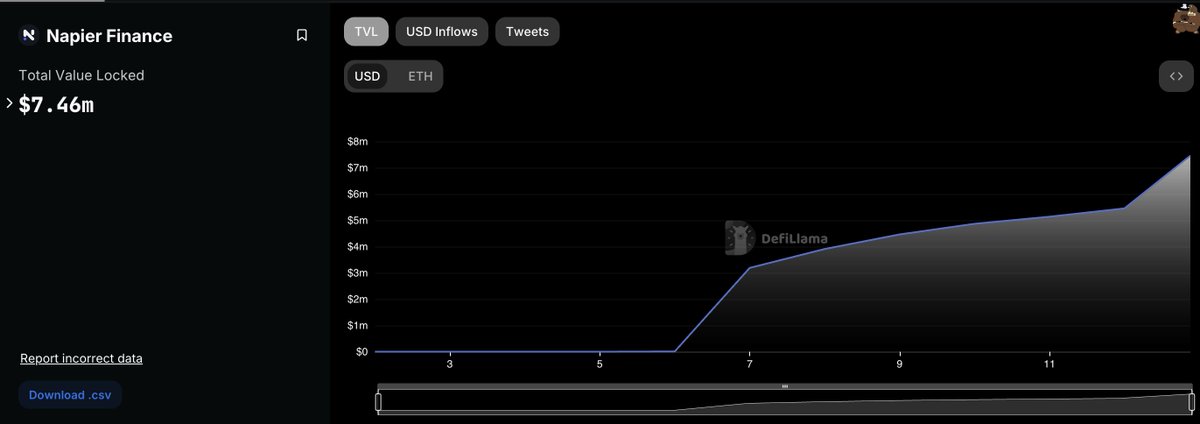Click the Report incorrect data link

81,358
